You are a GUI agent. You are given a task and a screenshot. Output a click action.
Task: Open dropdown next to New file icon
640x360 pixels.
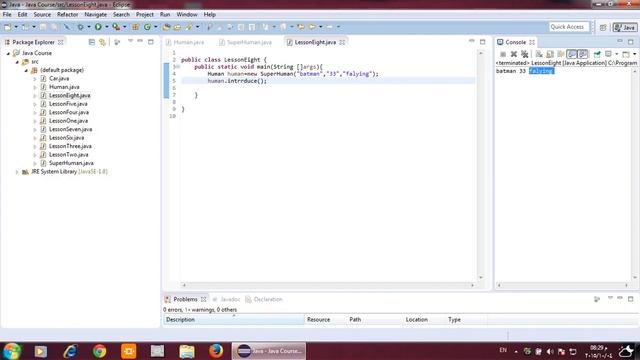(x=16, y=27)
